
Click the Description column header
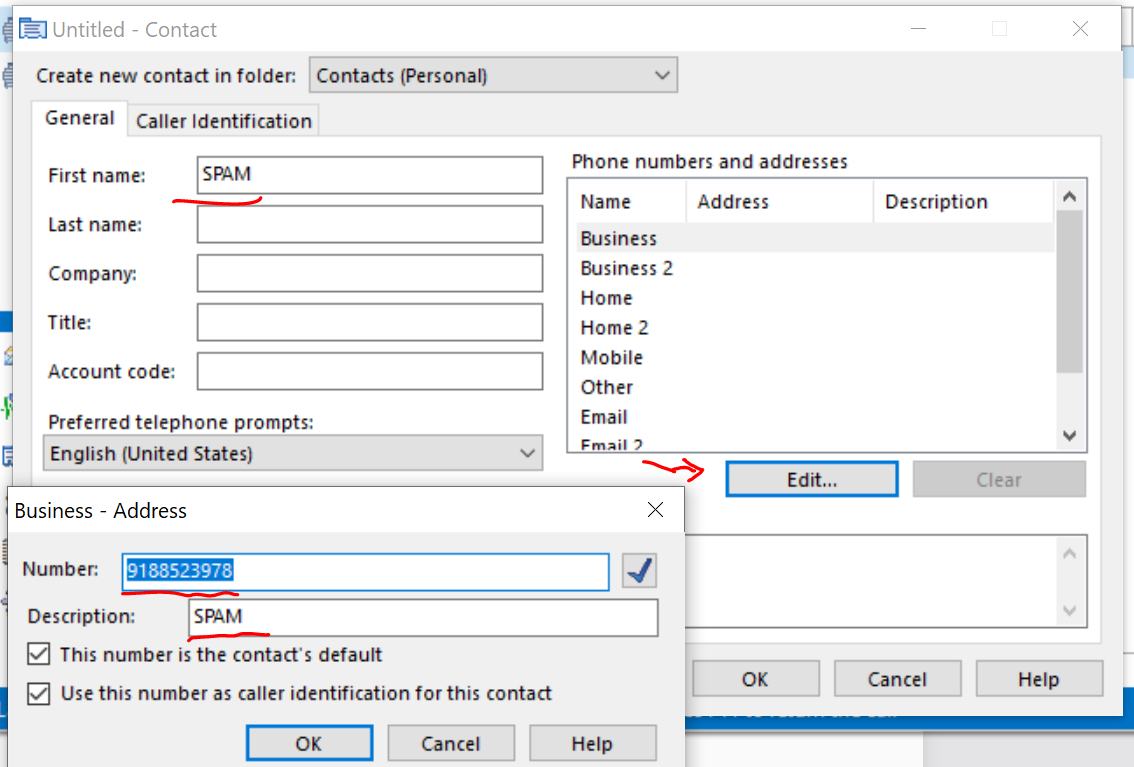pos(936,202)
